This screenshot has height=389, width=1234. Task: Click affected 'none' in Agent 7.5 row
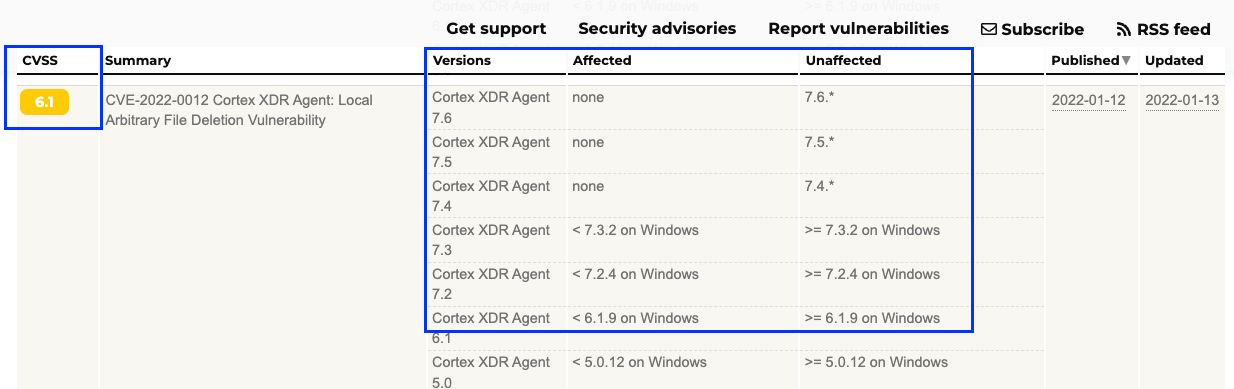pyautogui.click(x=588, y=142)
